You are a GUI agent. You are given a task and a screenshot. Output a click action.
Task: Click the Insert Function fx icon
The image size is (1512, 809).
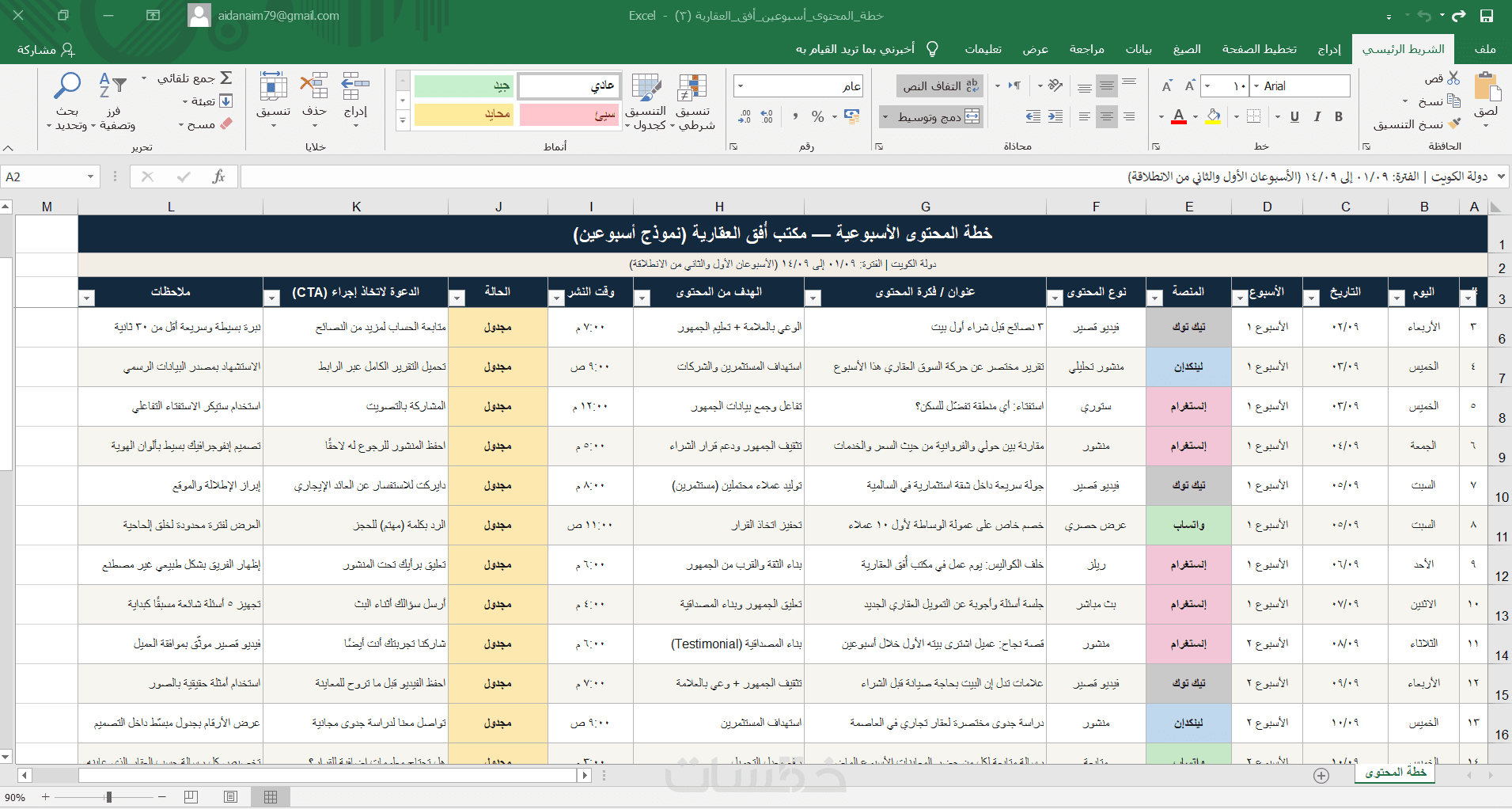point(218,177)
